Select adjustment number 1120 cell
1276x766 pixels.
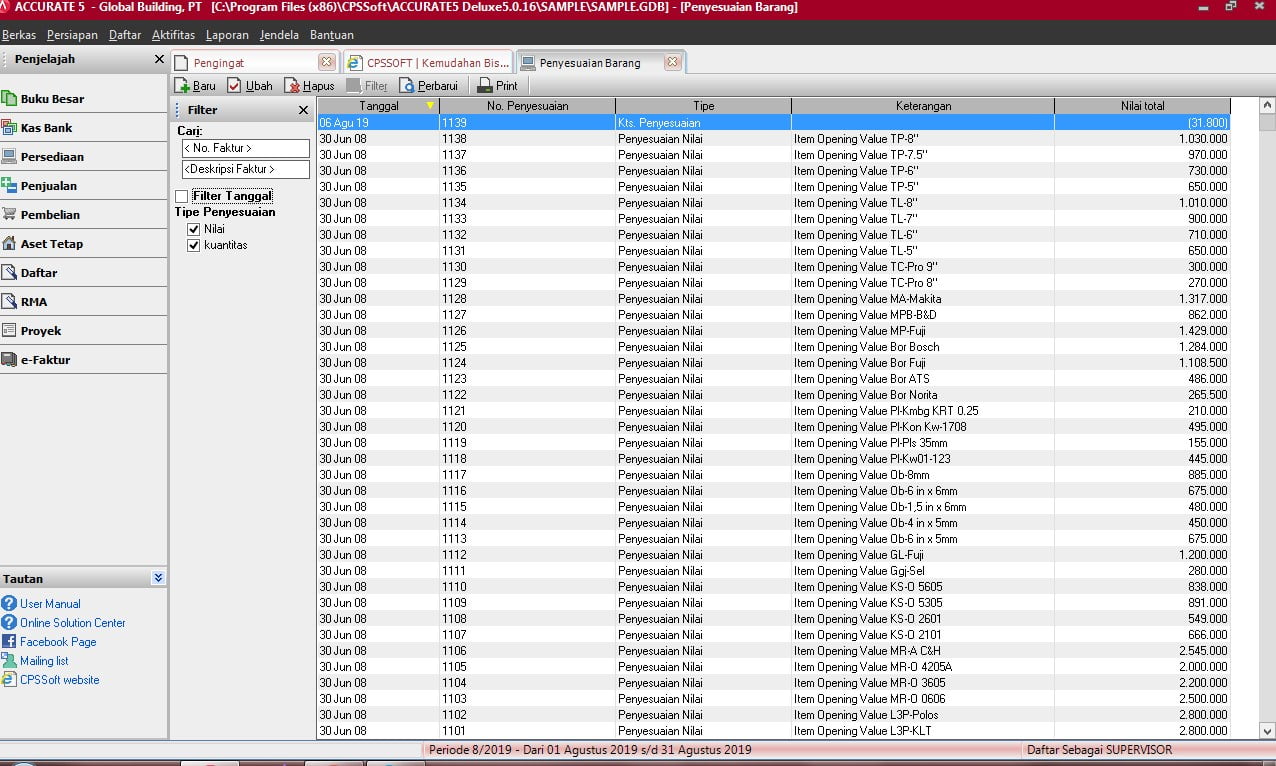(x=527, y=426)
